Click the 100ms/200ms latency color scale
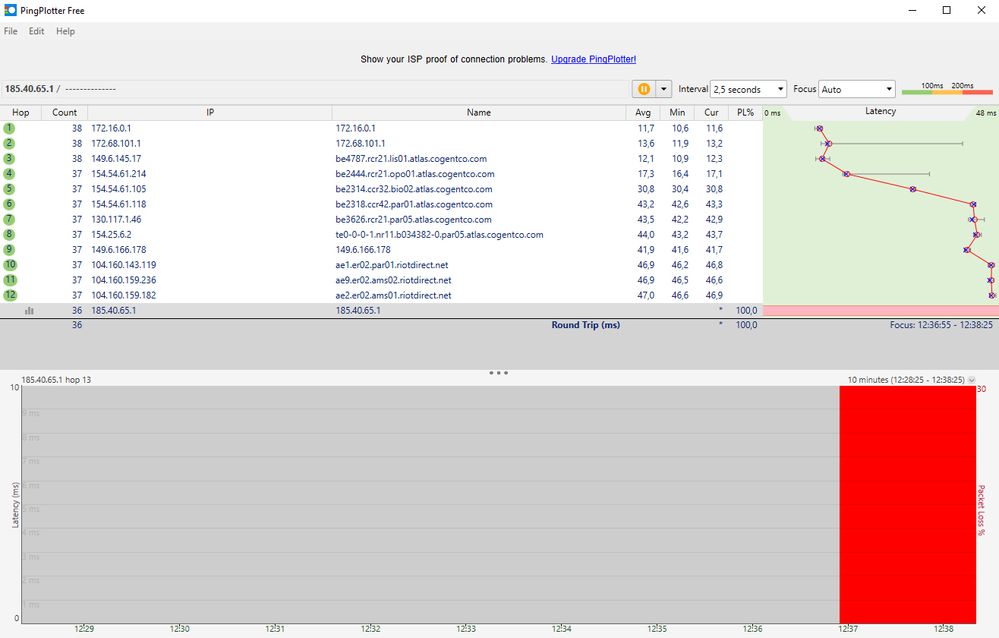999x638 pixels. pyautogui.click(x=948, y=89)
